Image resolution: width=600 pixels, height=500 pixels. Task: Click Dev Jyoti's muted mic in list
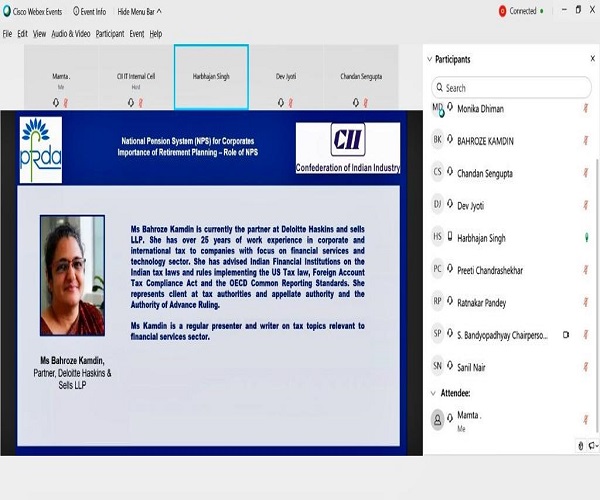[x=586, y=205]
